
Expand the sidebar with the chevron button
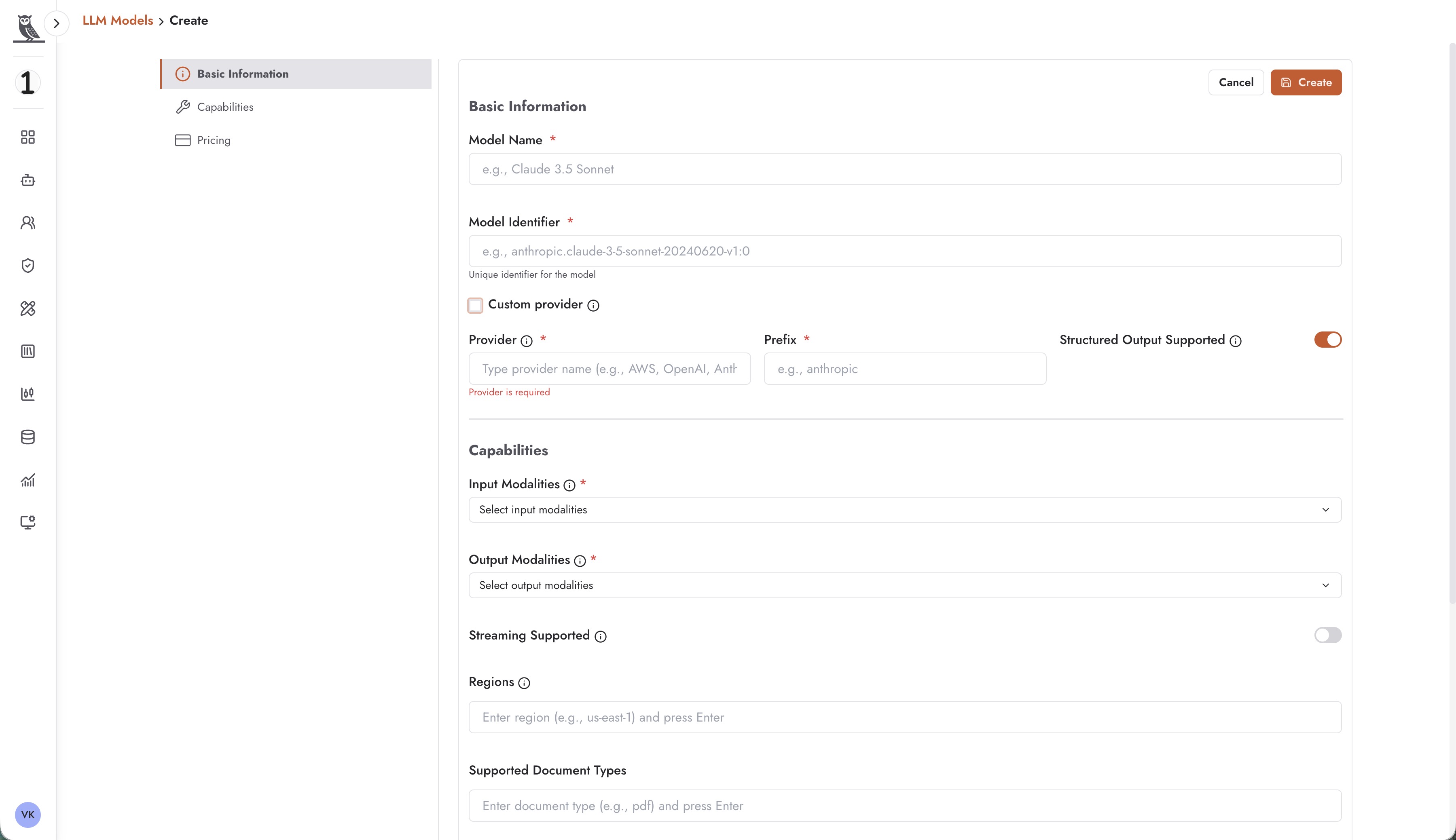pyautogui.click(x=57, y=24)
